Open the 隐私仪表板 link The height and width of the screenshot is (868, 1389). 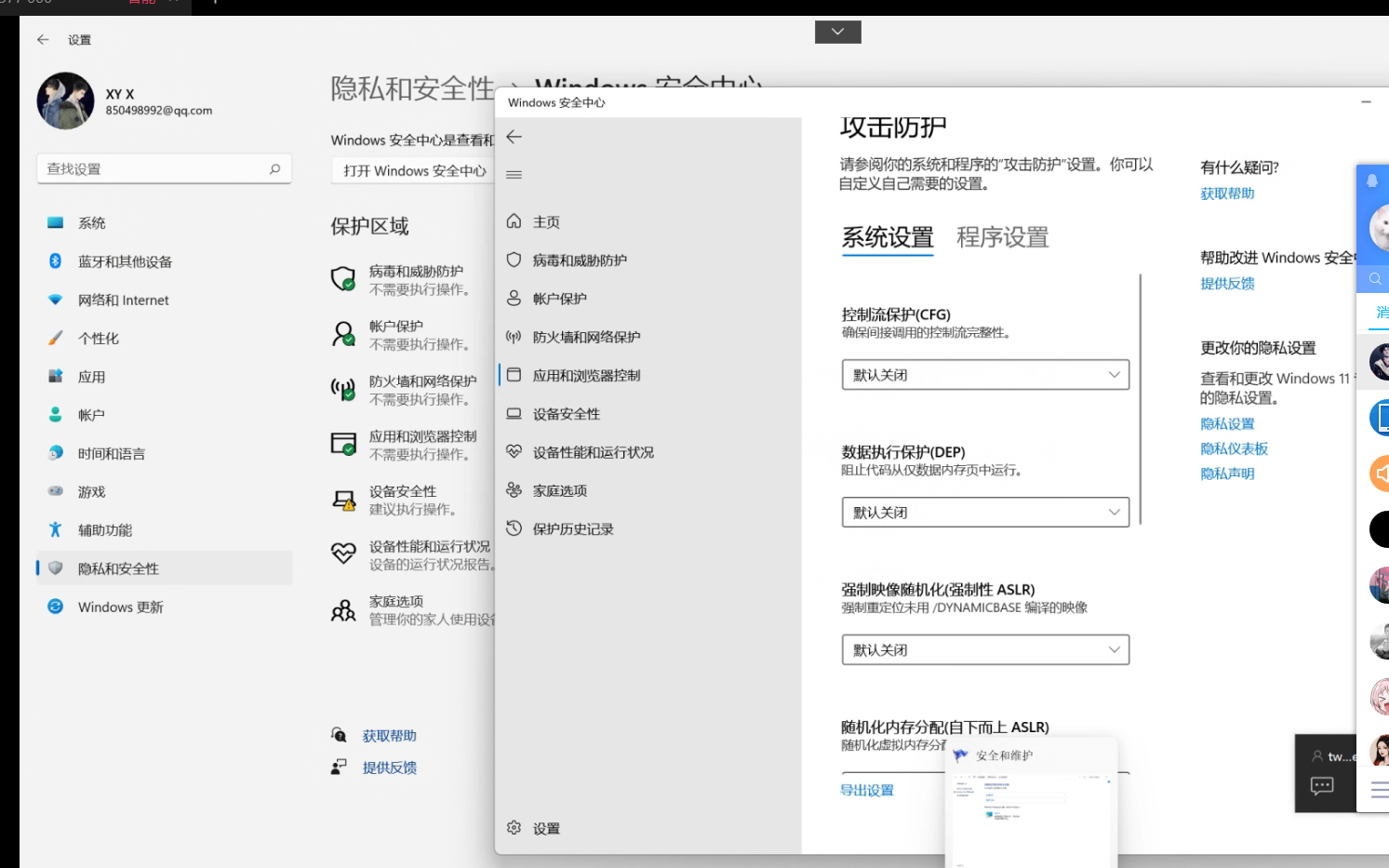point(1234,448)
